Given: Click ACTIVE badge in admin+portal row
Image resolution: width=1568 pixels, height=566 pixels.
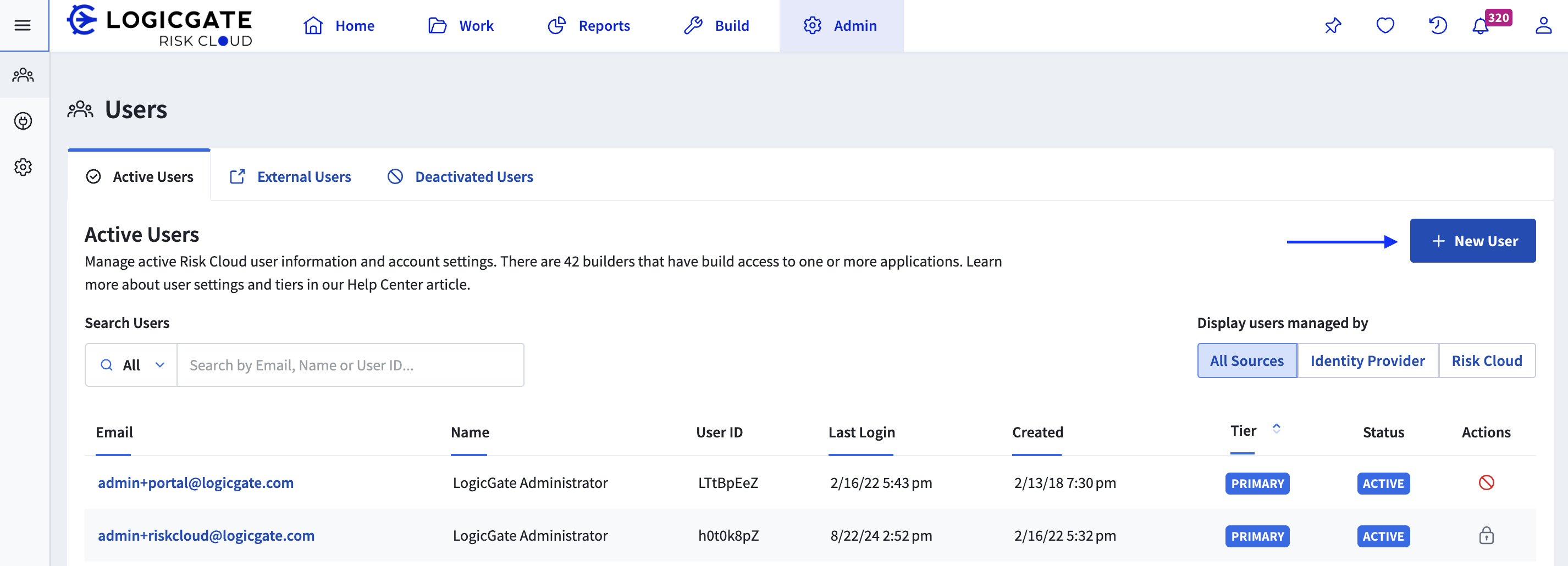Looking at the screenshot, I should [x=1383, y=484].
